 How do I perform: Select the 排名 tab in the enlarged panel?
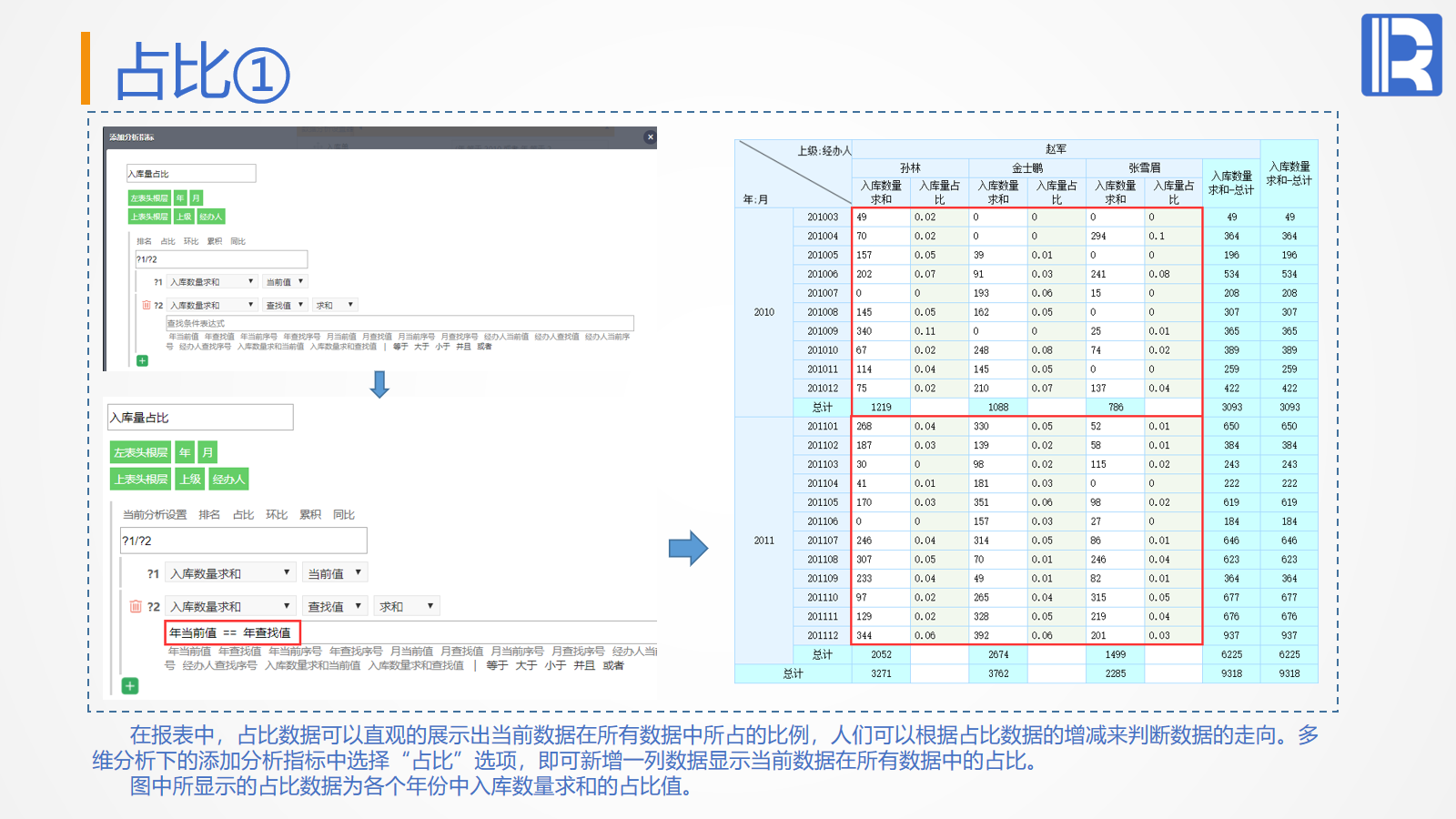click(x=209, y=515)
